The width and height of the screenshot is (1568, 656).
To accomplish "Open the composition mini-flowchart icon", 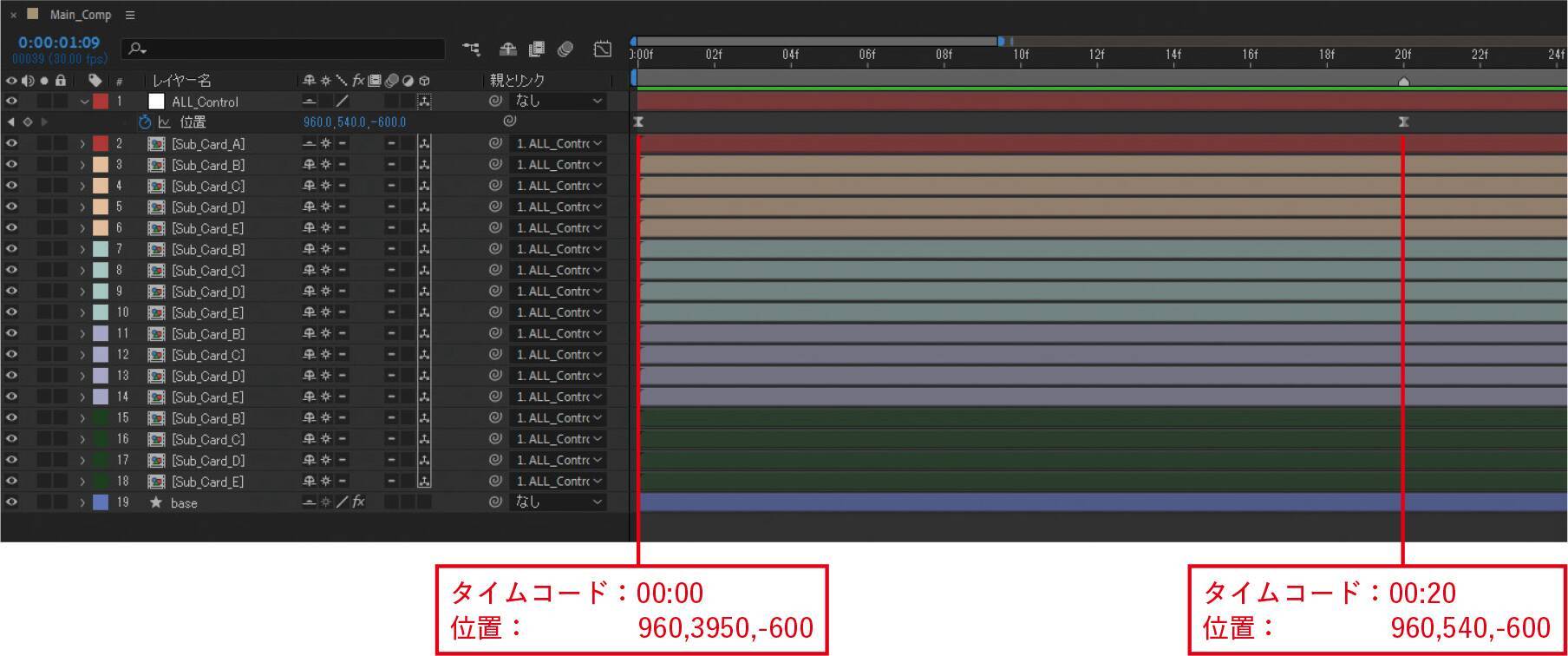I will (x=471, y=49).
